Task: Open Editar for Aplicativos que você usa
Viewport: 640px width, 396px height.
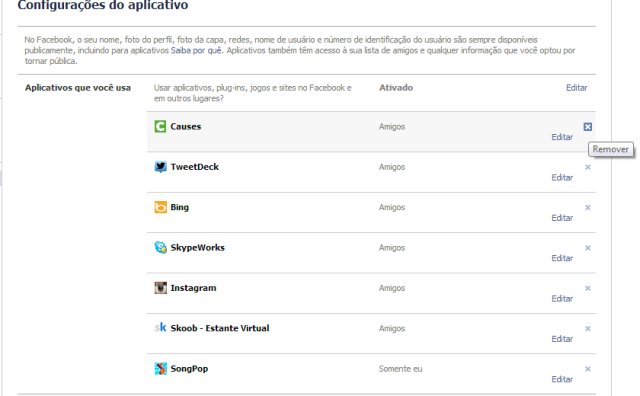Action: pyautogui.click(x=576, y=88)
